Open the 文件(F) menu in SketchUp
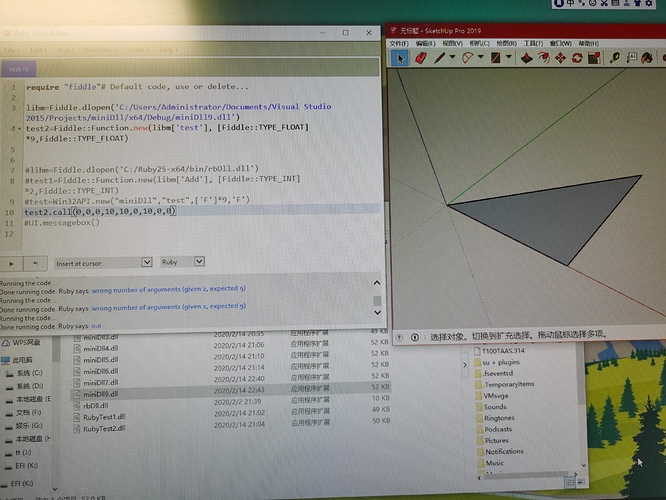The width and height of the screenshot is (666, 500). point(399,43)
